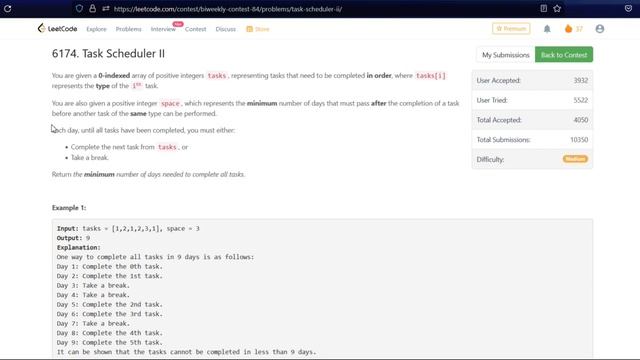The width and height of the screenshot is (640, 360).
Task: Click the Medium difficulty badge
Action: [x=575, y=159]
